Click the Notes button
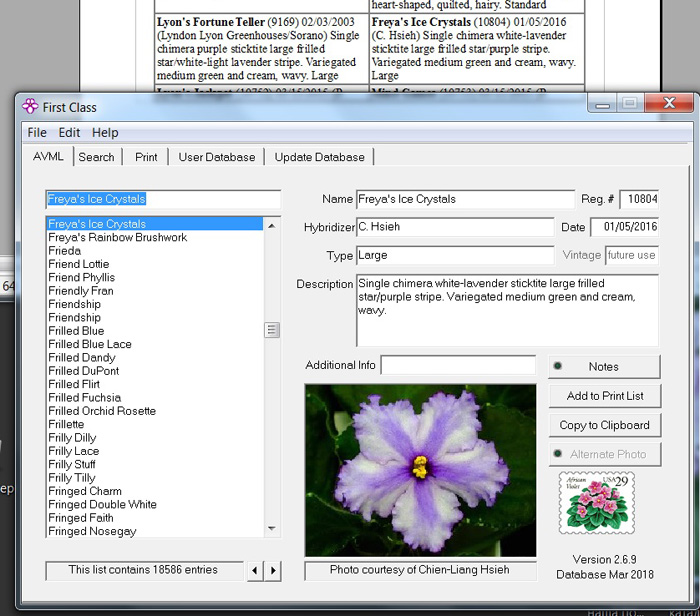 point(604,366)
